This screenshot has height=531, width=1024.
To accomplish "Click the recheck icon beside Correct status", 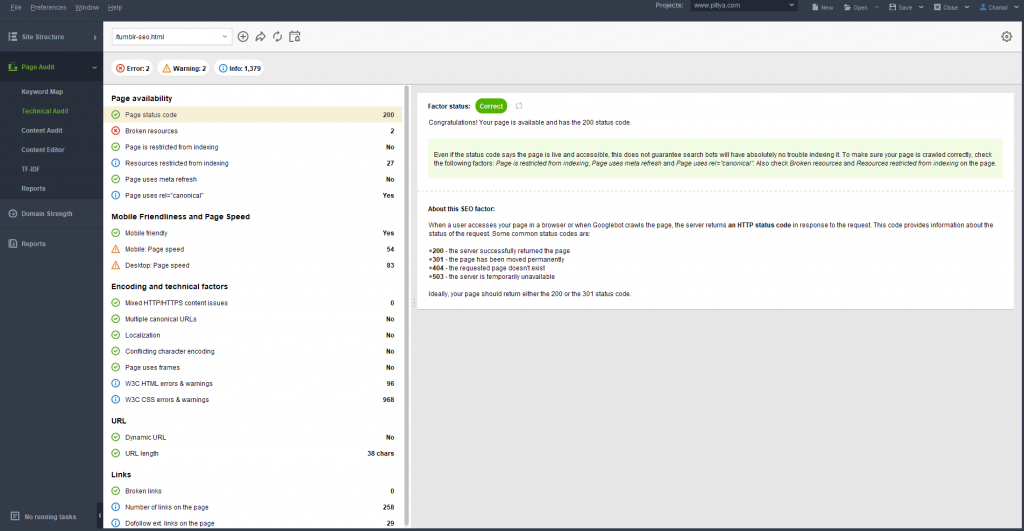I will (519, 106).
